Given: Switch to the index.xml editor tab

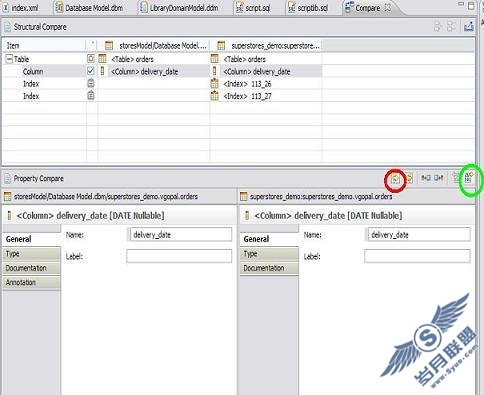Looking at the screenshot, I should point(21,8).
